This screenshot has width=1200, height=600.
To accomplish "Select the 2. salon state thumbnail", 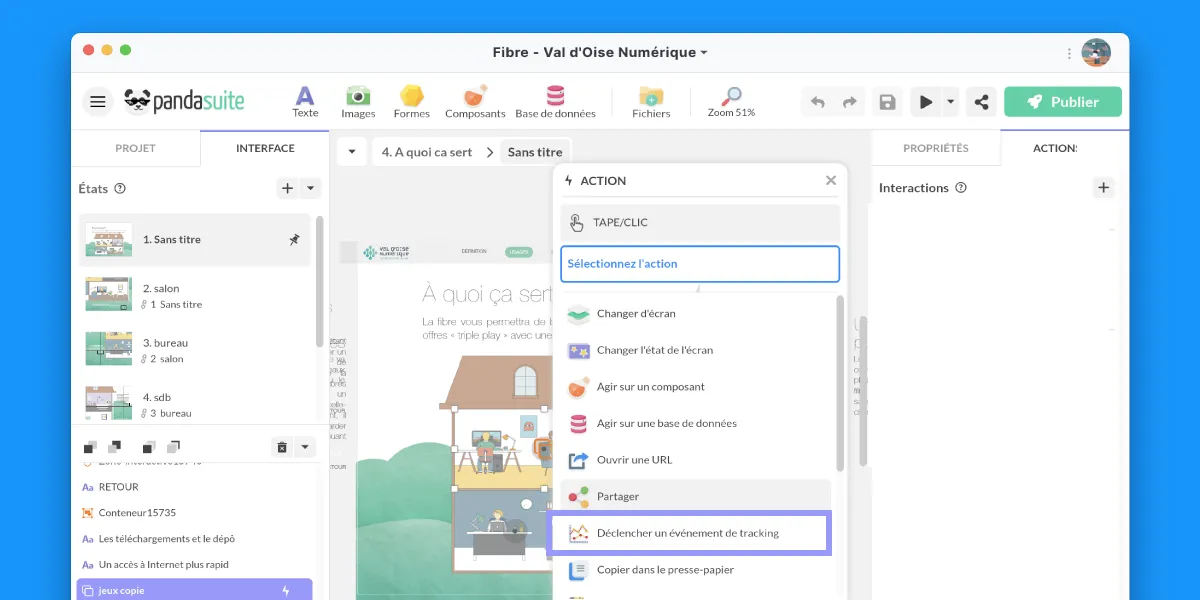I will 108,295.
